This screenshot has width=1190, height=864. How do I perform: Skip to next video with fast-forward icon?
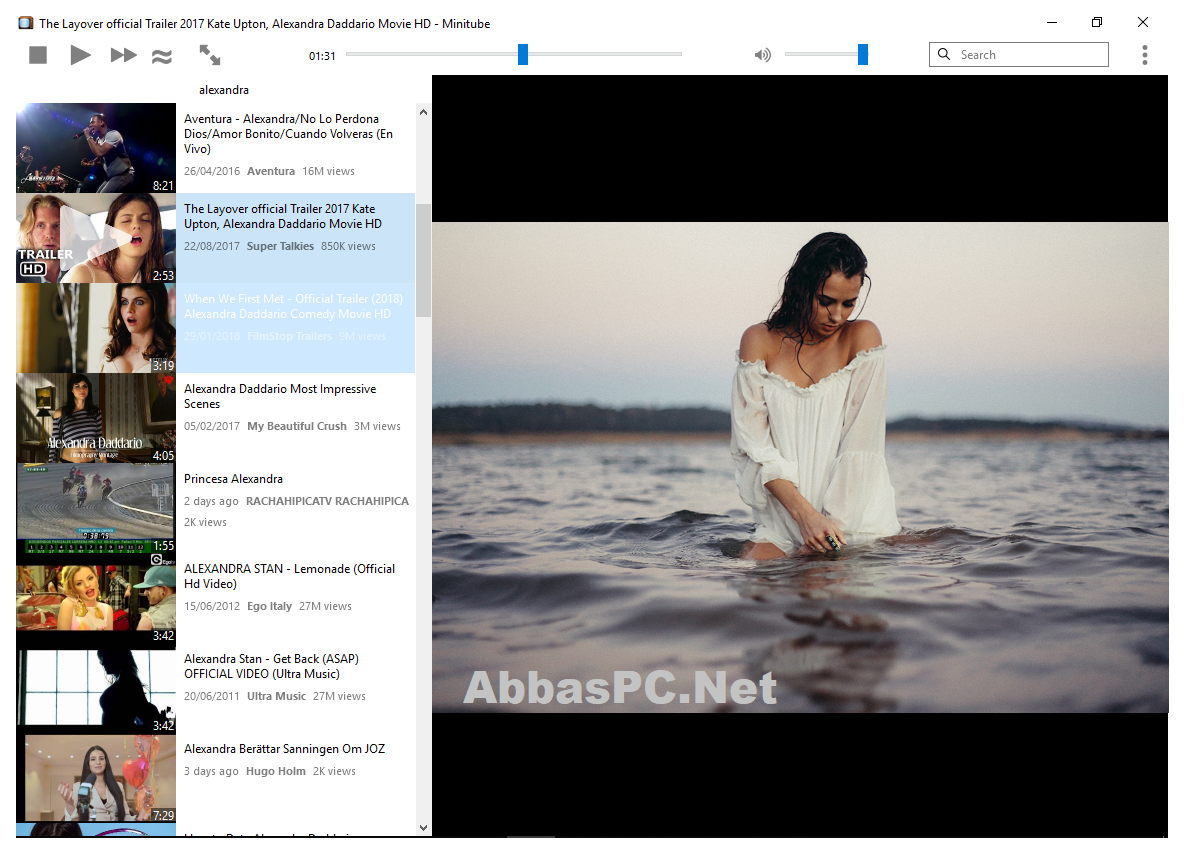124,55
